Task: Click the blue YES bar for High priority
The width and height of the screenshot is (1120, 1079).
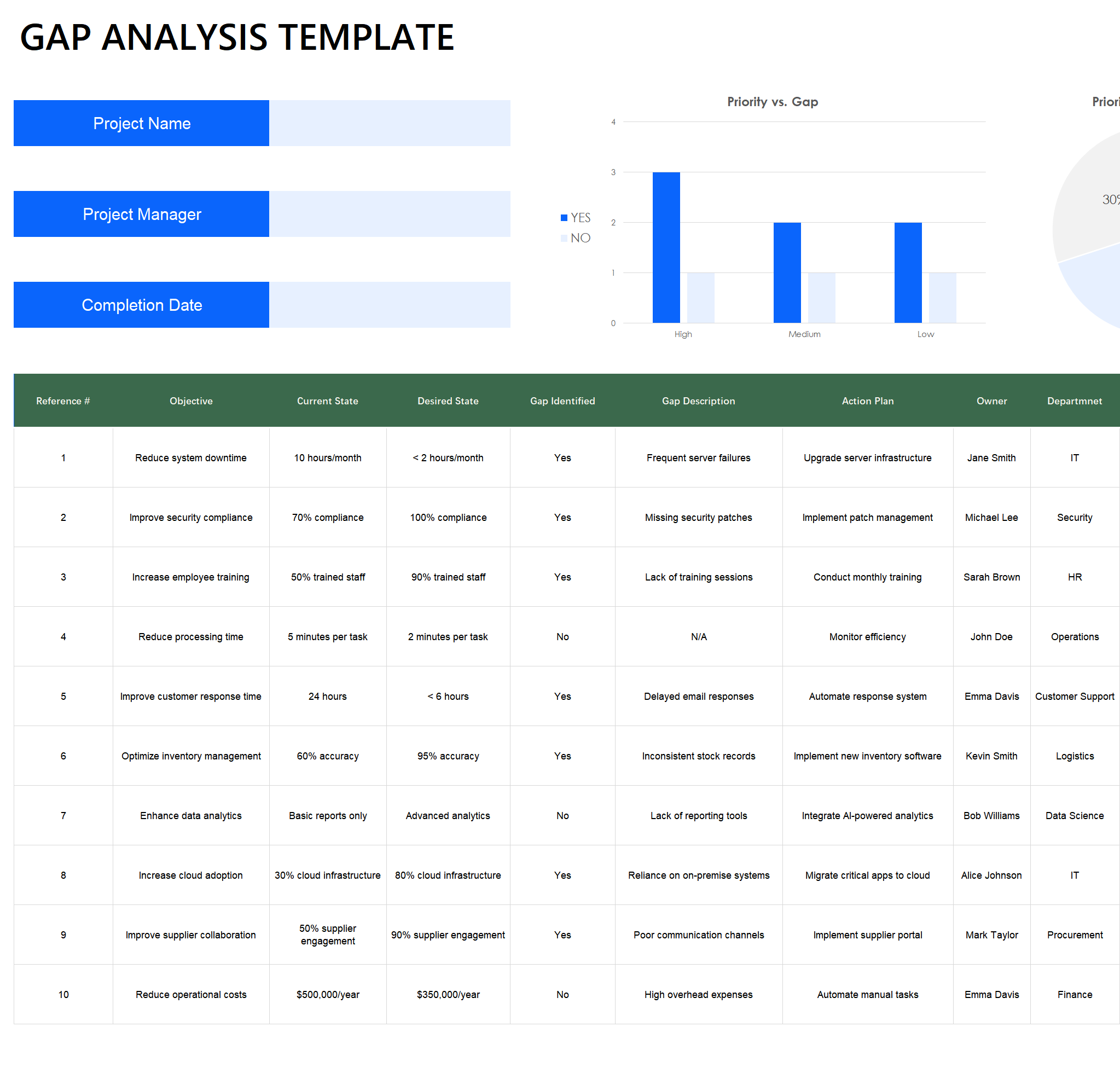Action: (x=666, y=247)
